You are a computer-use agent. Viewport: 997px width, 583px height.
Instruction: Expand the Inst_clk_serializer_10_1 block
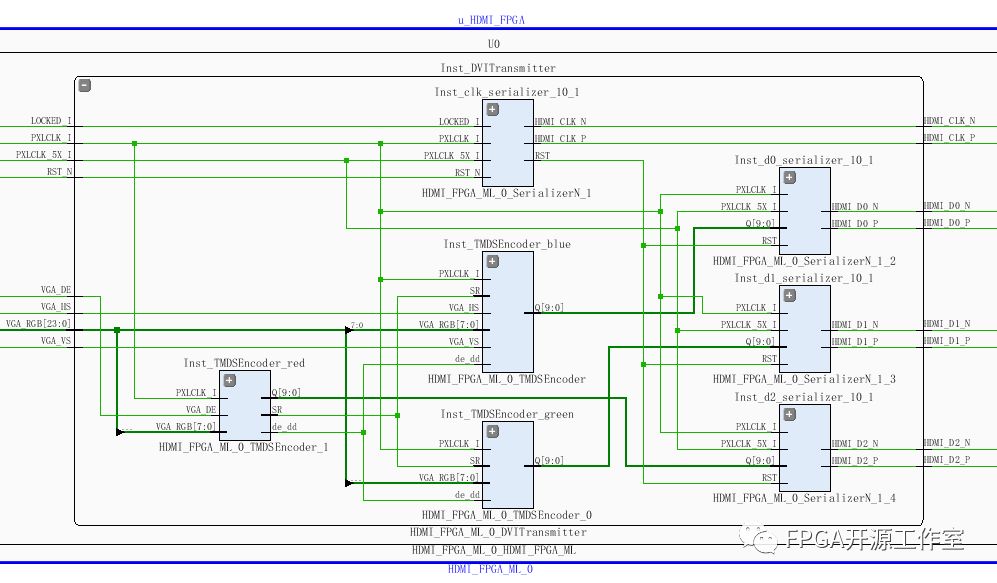(492, 108)
